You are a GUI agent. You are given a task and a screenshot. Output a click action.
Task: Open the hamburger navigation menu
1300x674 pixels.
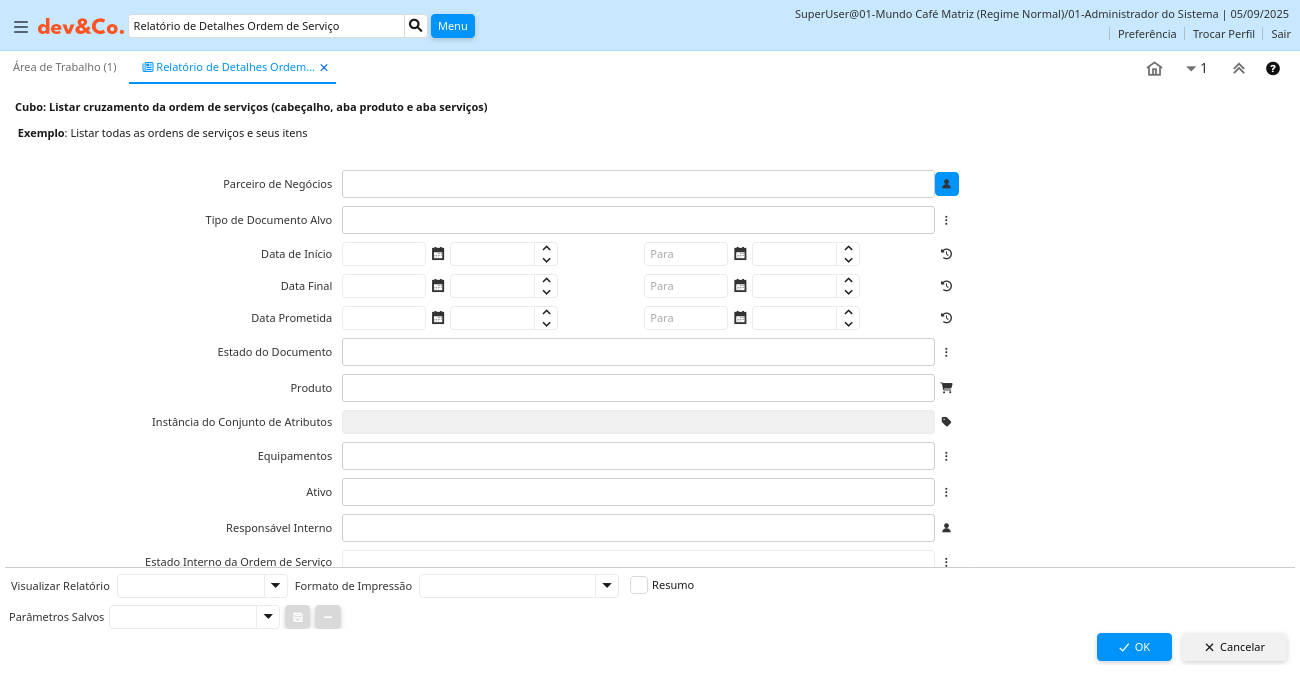20,27
